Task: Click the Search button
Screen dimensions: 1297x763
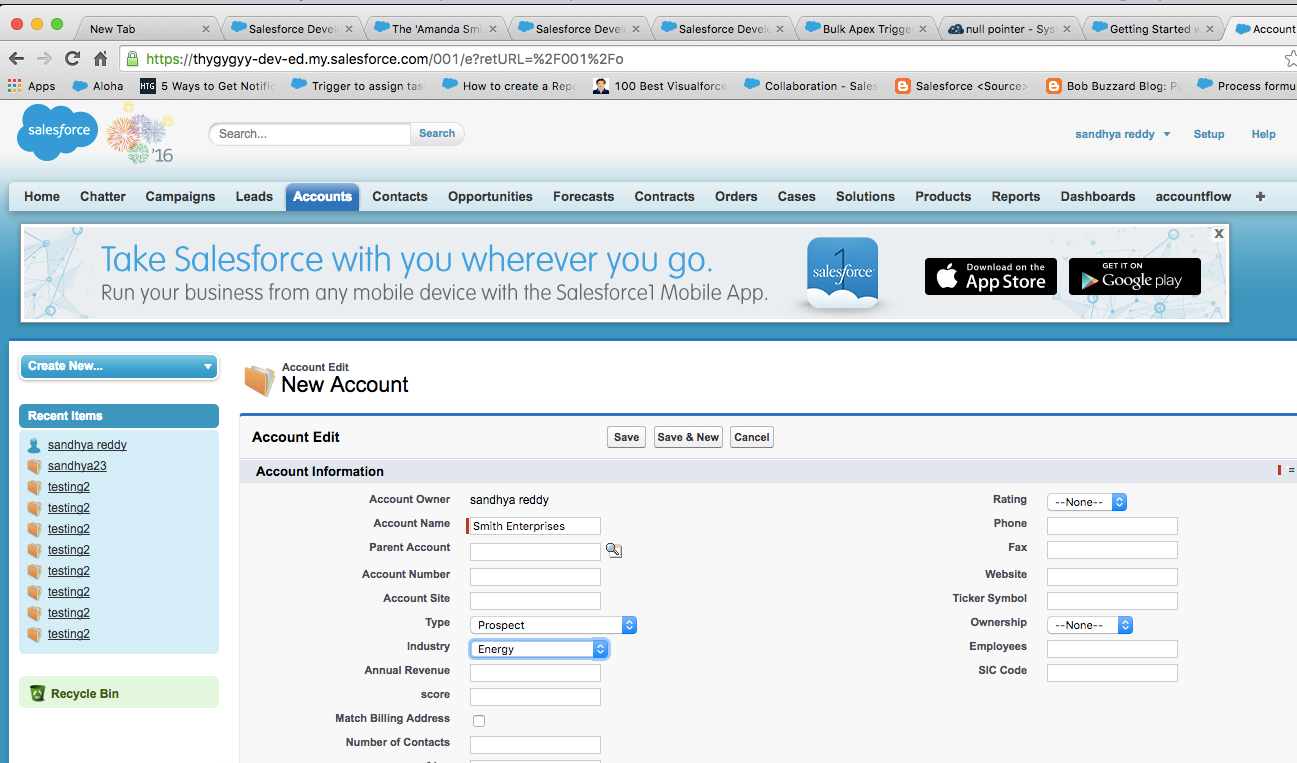Action: (x=437, y=134)
